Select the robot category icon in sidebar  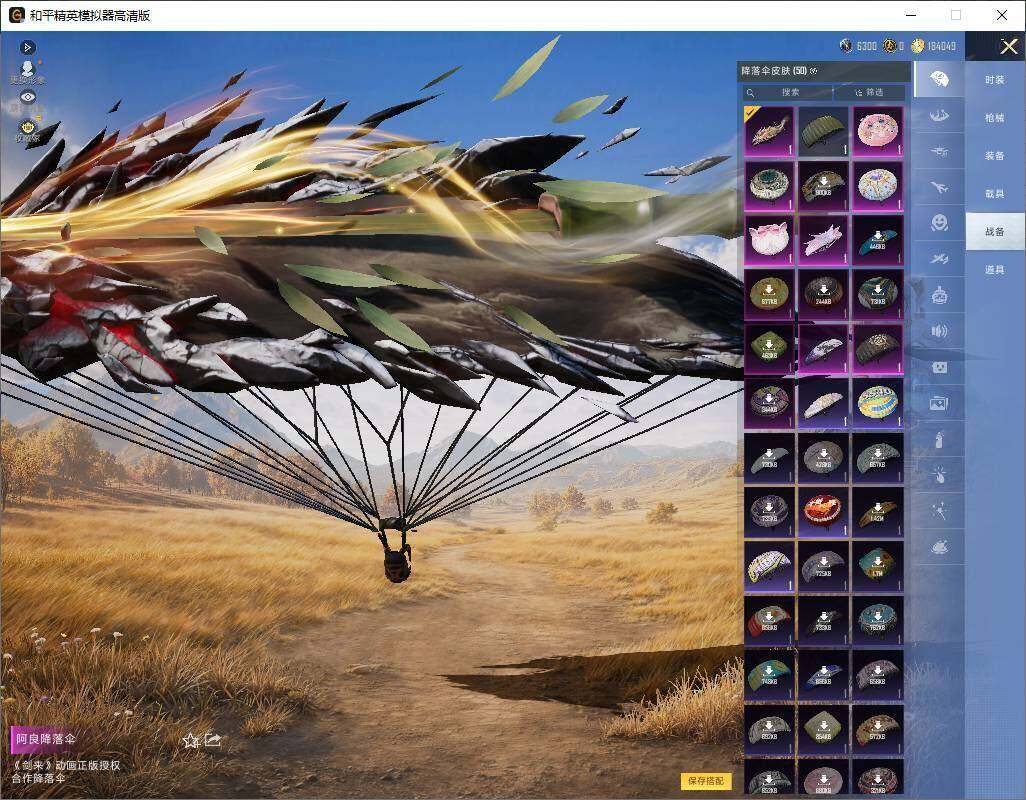click(x=939, y=295)
